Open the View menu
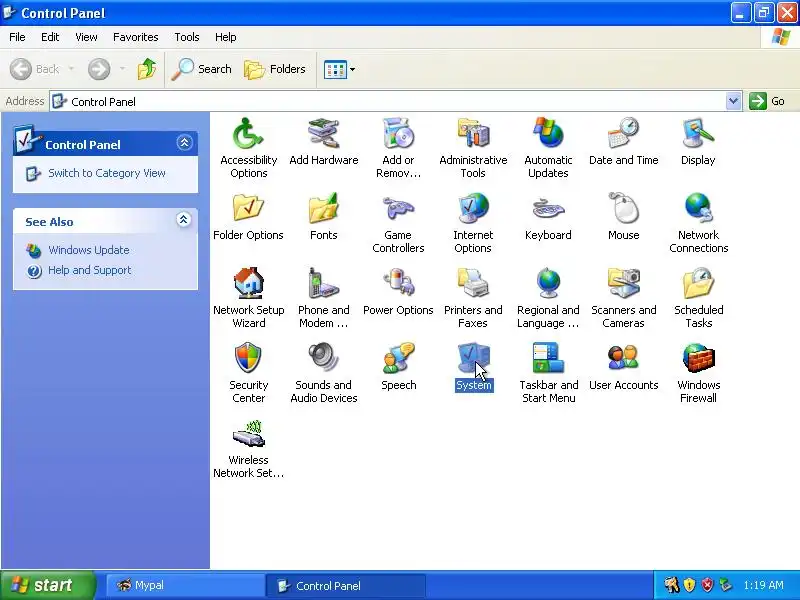The width and height of the screenshot is (800, 600). point(86,37)
